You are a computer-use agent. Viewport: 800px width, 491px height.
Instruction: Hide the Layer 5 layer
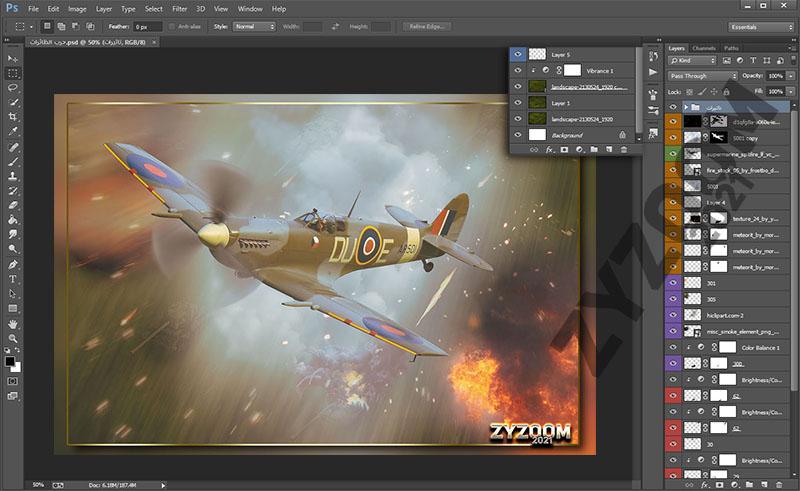(x=518, y=54)
